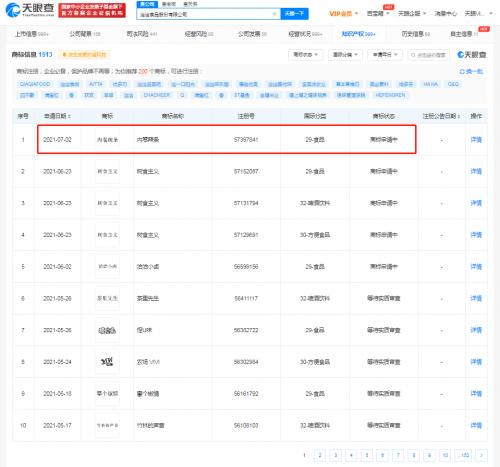This screenshot has width=500, height=467.
Task: Switch to the 公司发展 tab
Action: [252, 34]
